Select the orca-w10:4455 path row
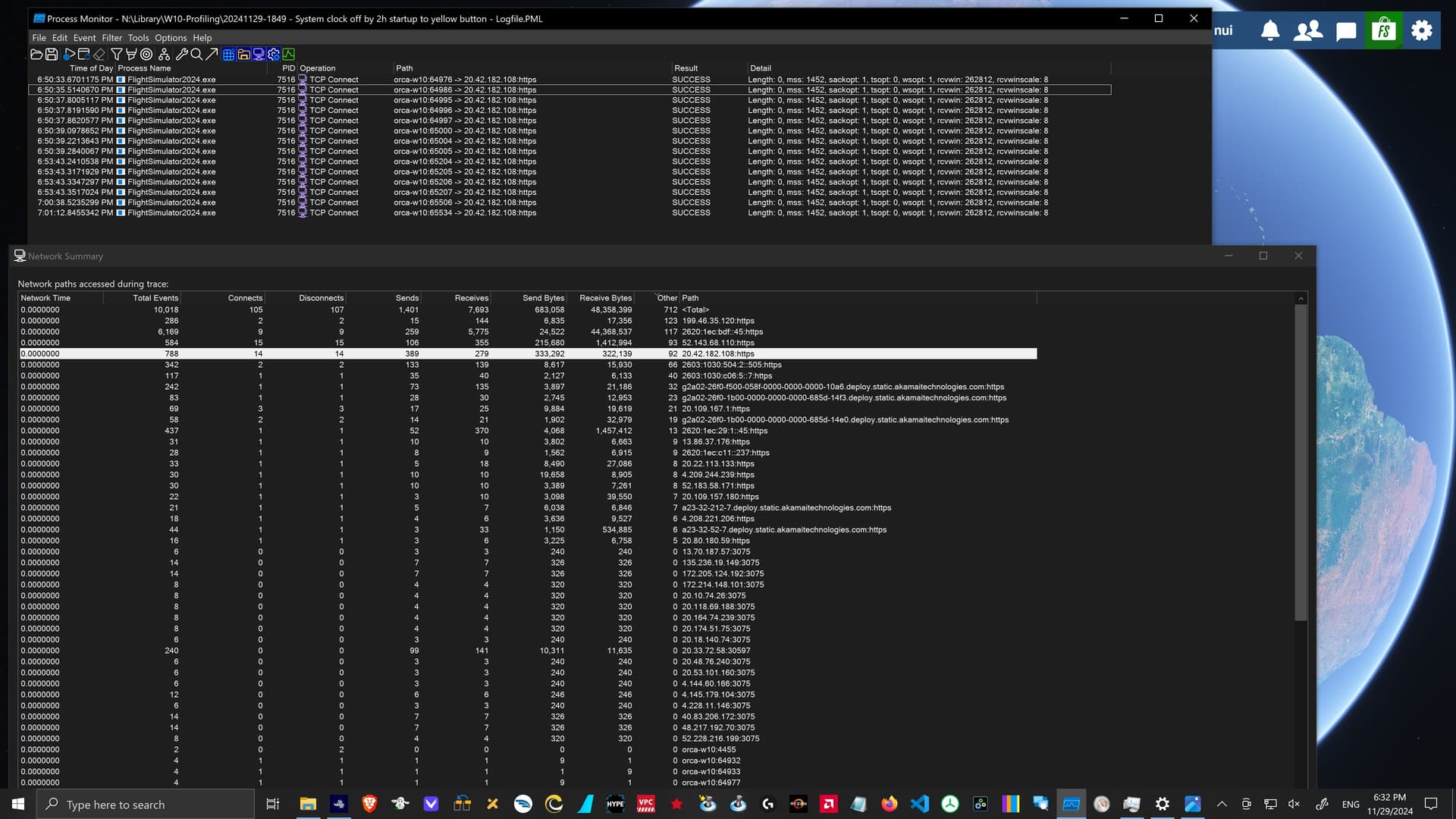 [x=528, y=749]
